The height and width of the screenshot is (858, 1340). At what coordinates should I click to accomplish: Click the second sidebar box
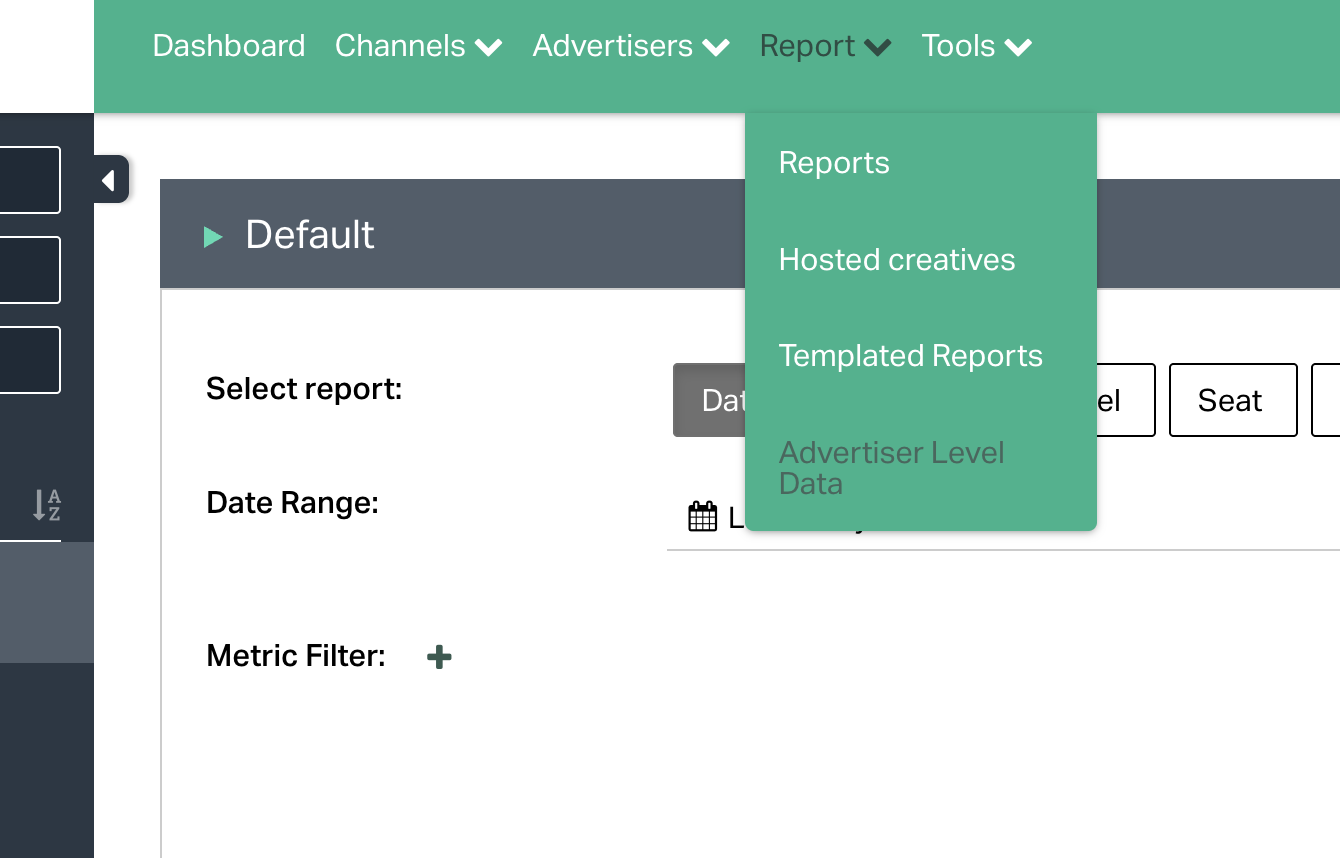[30, 270]
